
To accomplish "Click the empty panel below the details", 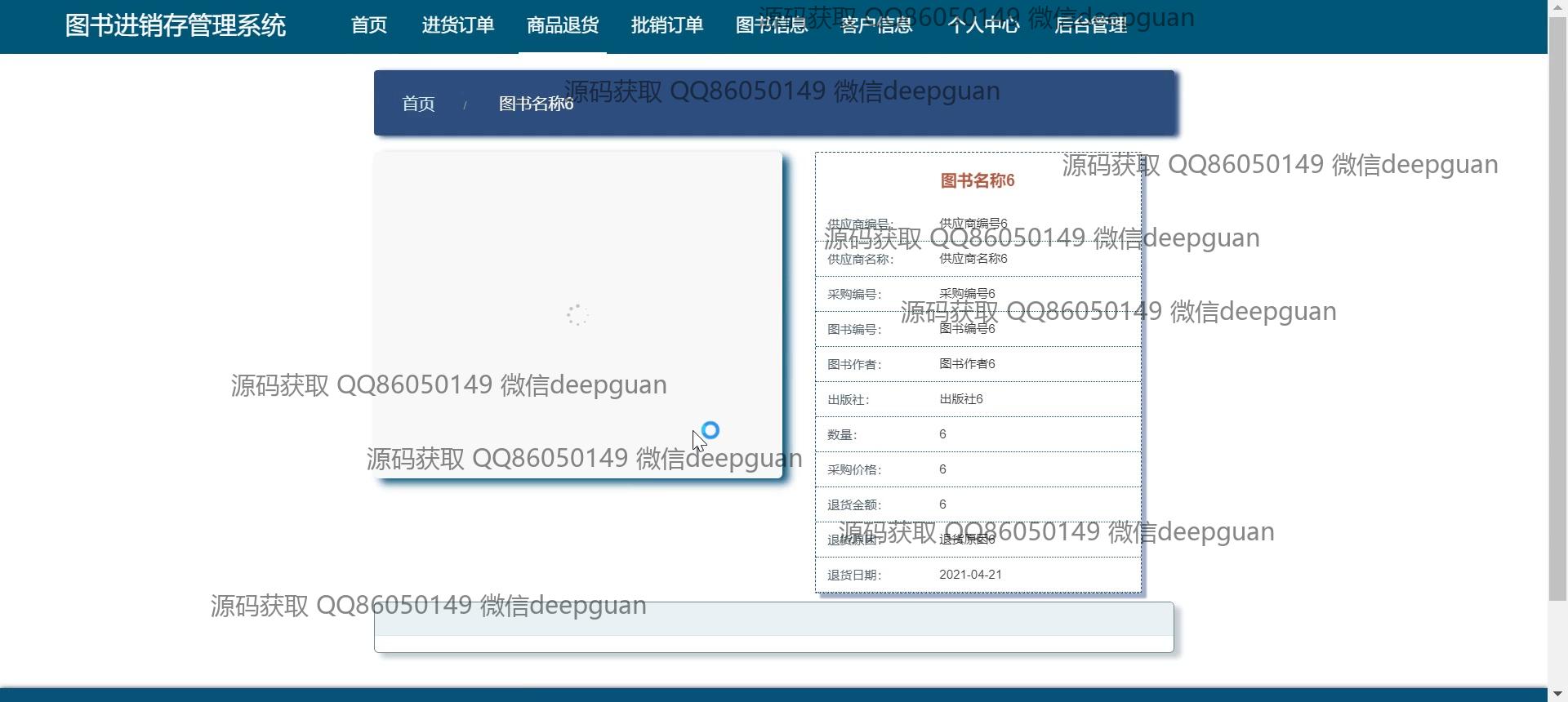I will pyautogui.click(x=773, y=627).
